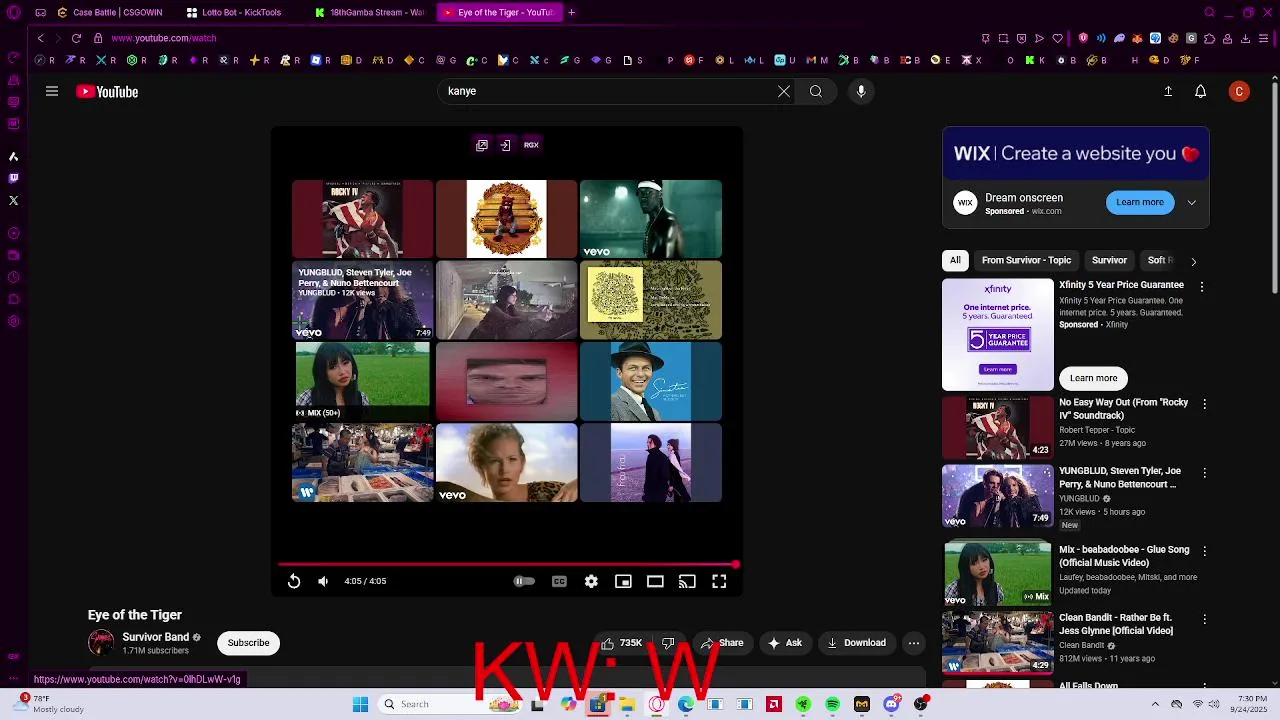Replay the video with the replay button

click(294, 581)
